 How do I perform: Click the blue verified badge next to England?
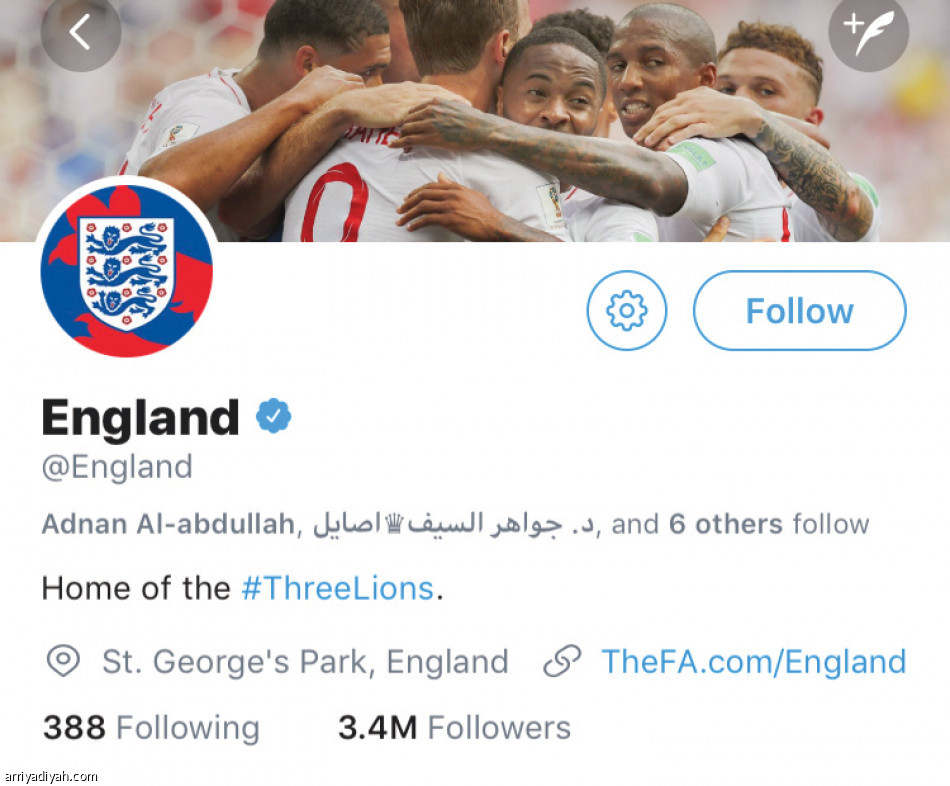(273, 416)
